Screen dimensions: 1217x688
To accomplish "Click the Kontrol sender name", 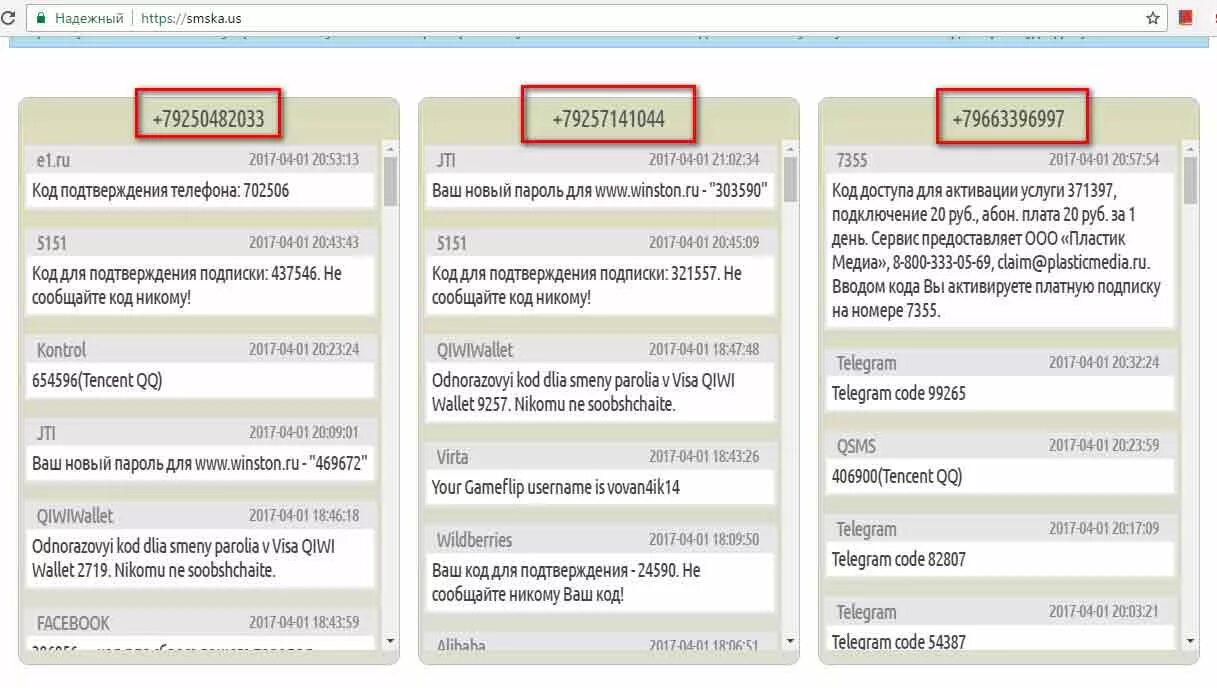I will point(61,350).
